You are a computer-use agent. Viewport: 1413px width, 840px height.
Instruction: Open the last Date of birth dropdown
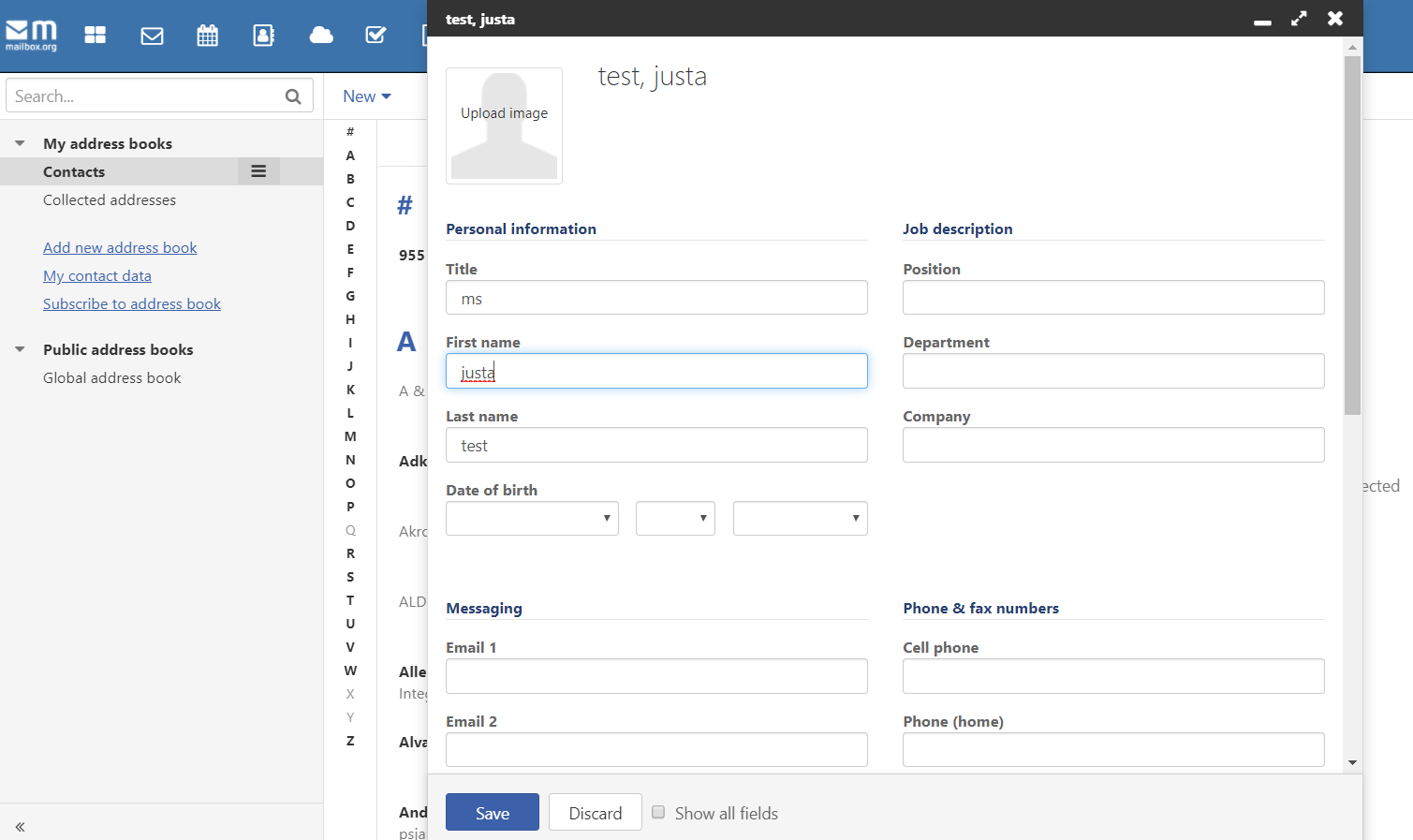(800, 519)
